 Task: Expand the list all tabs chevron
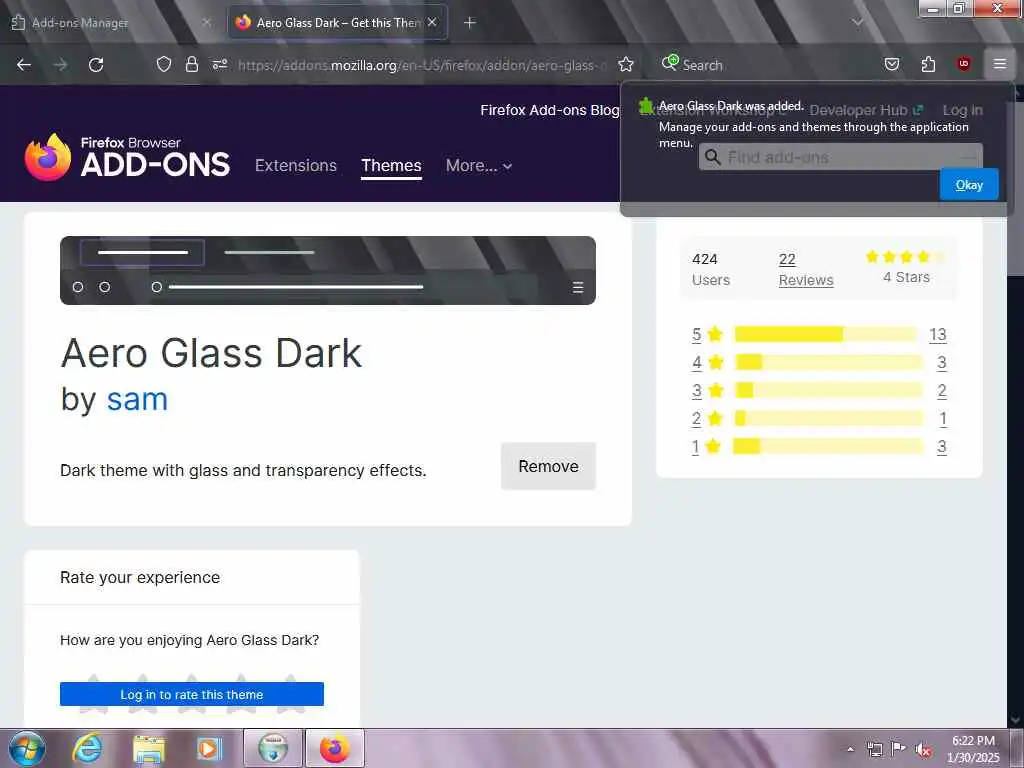pyautogui.click(x=857, y=22)
